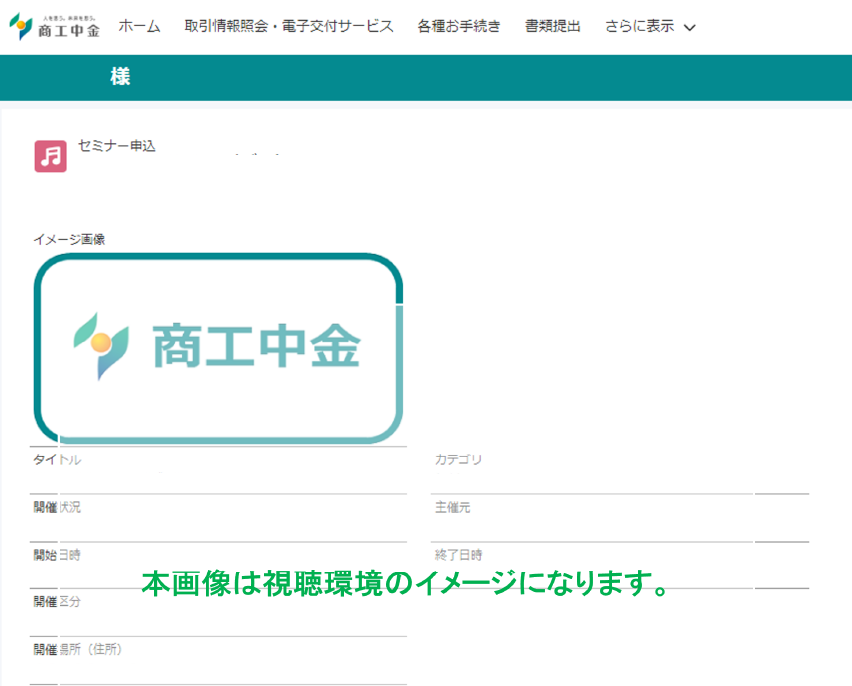Go to 書類提出 page
The image size is (852, 686).
553,26
